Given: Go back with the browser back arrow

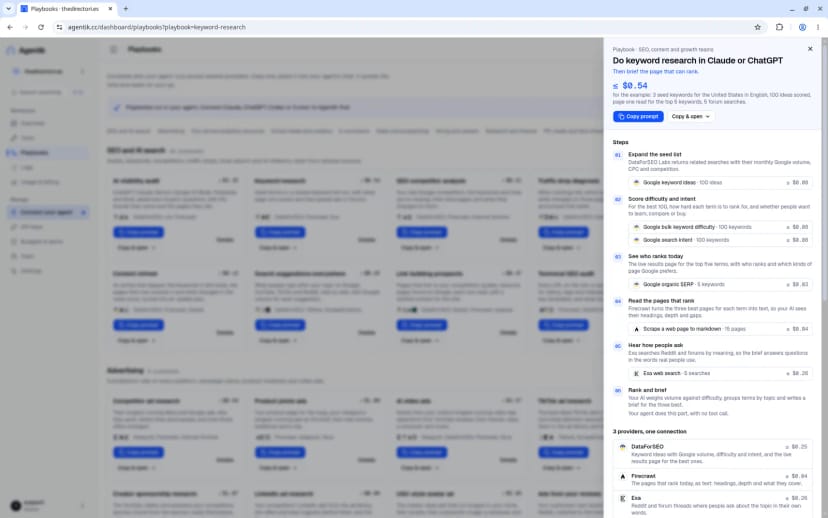Looking at the screenshot, I should point(10,27).
